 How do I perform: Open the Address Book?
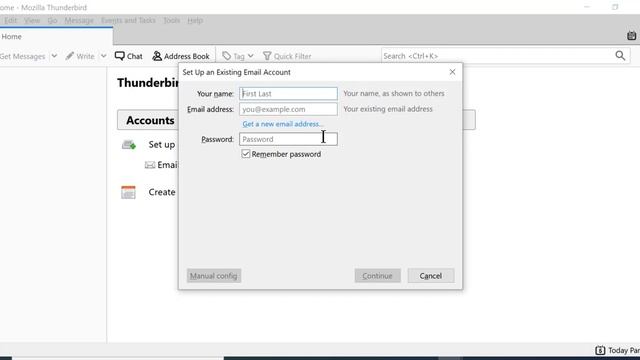click(181, 56)
